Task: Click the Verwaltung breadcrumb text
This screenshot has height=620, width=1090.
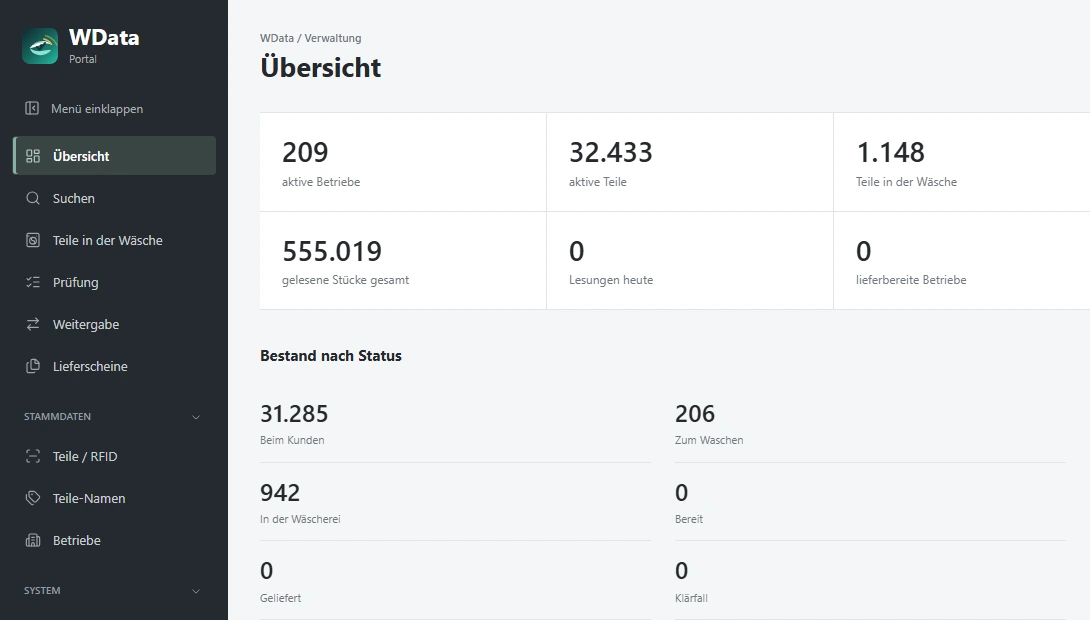Action: pos(333,38)
